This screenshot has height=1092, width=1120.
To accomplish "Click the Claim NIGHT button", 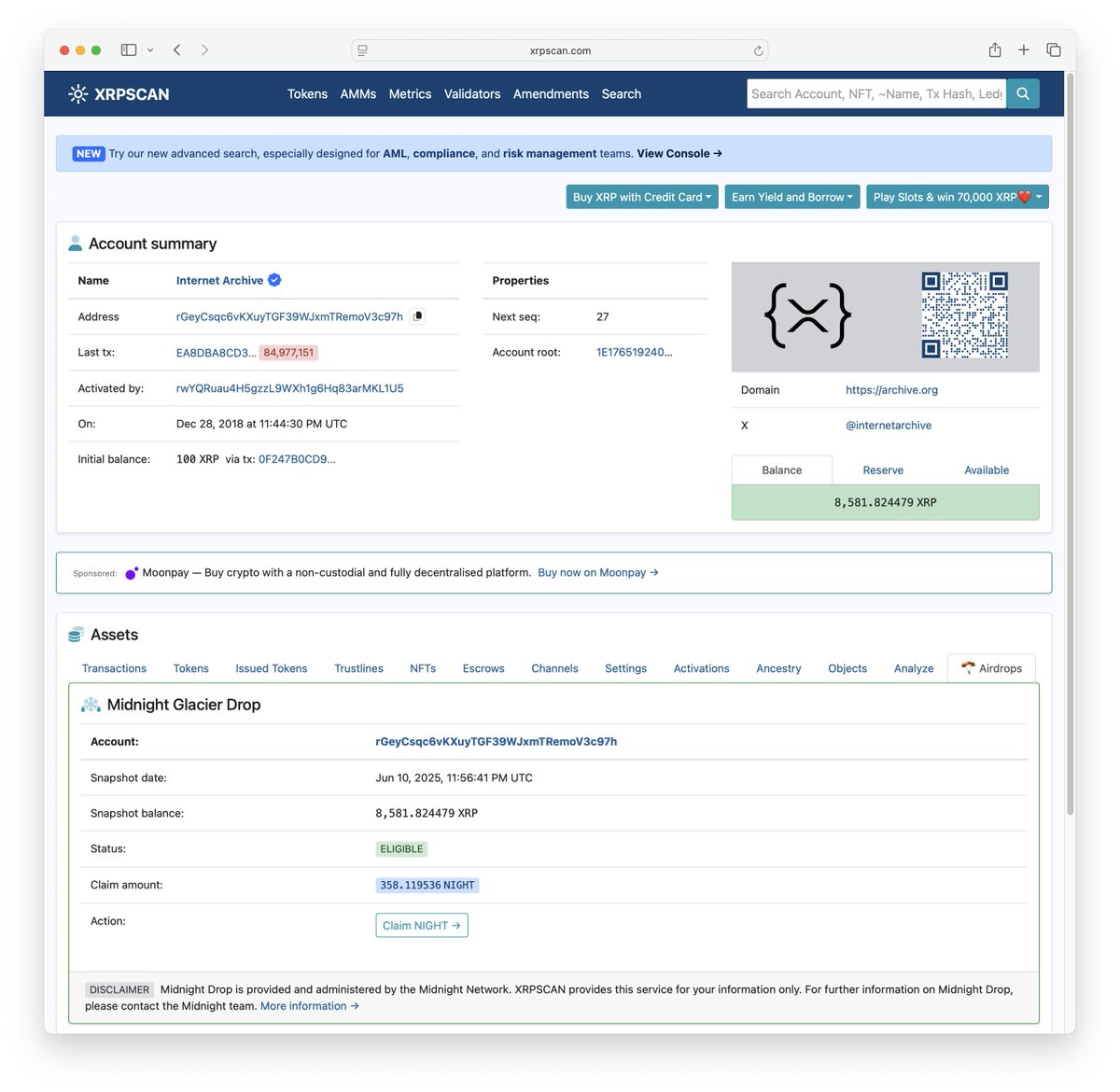I will [x=422, y=925].
